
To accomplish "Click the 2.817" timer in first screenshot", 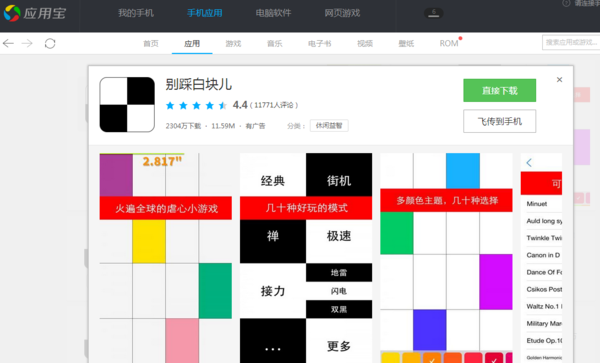I will point(162,161).
